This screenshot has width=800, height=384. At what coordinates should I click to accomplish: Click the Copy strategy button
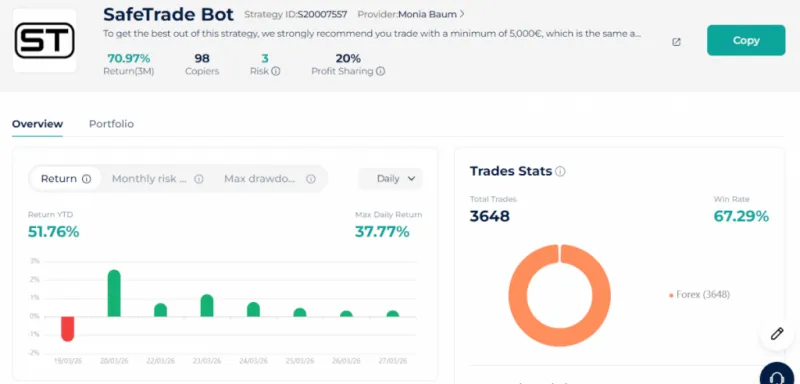point(746,40)
